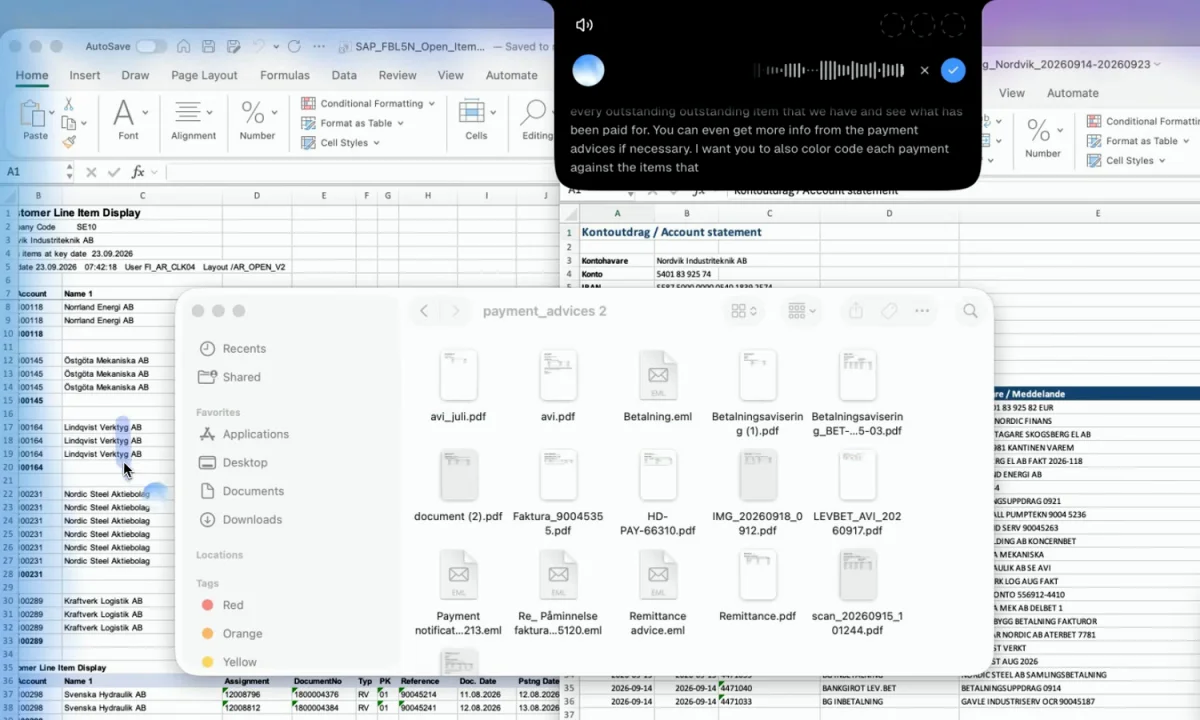
Task: Select the Orange tag in Finder sidebar
Action: (232, 633)
